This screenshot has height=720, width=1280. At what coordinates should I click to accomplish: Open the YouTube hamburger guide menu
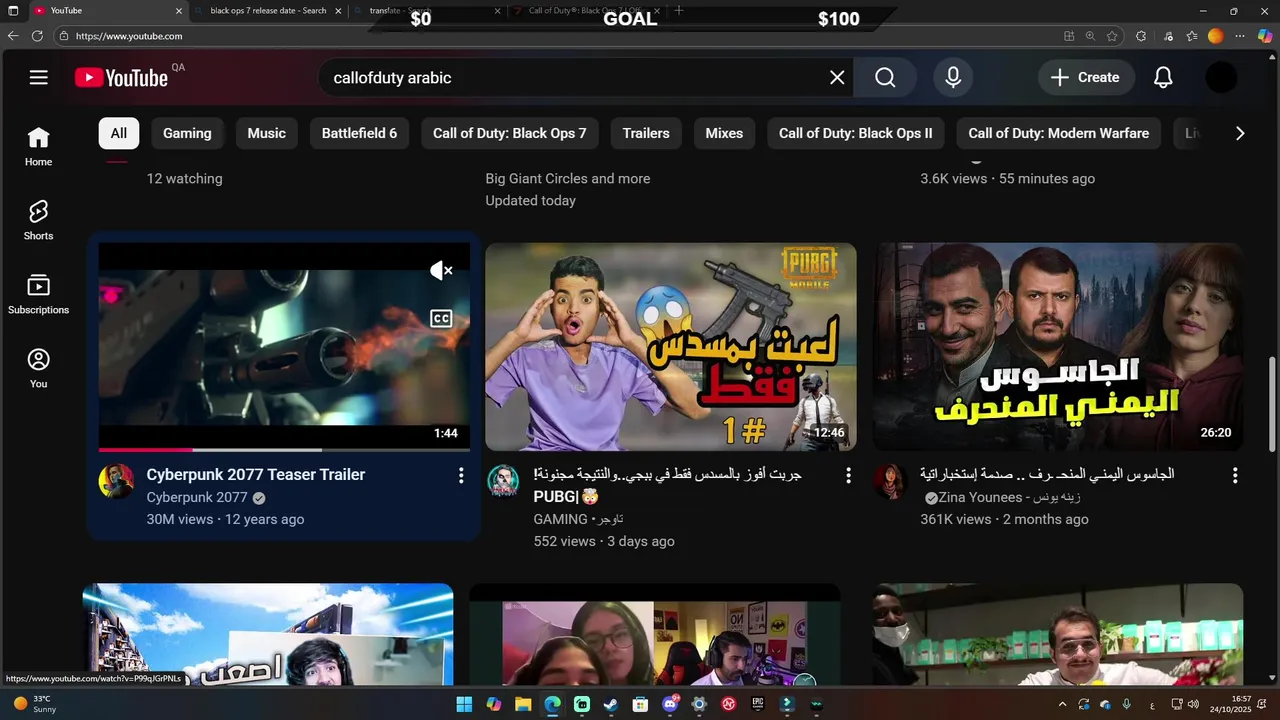click(x=39, y=77)
